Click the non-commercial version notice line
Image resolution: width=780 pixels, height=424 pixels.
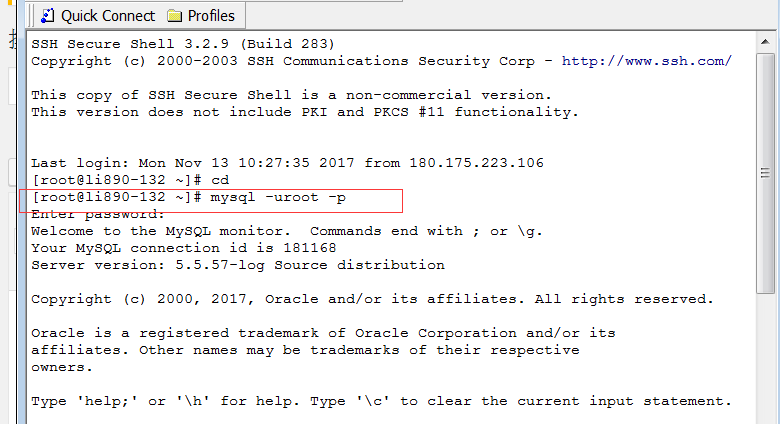[291, 95]
